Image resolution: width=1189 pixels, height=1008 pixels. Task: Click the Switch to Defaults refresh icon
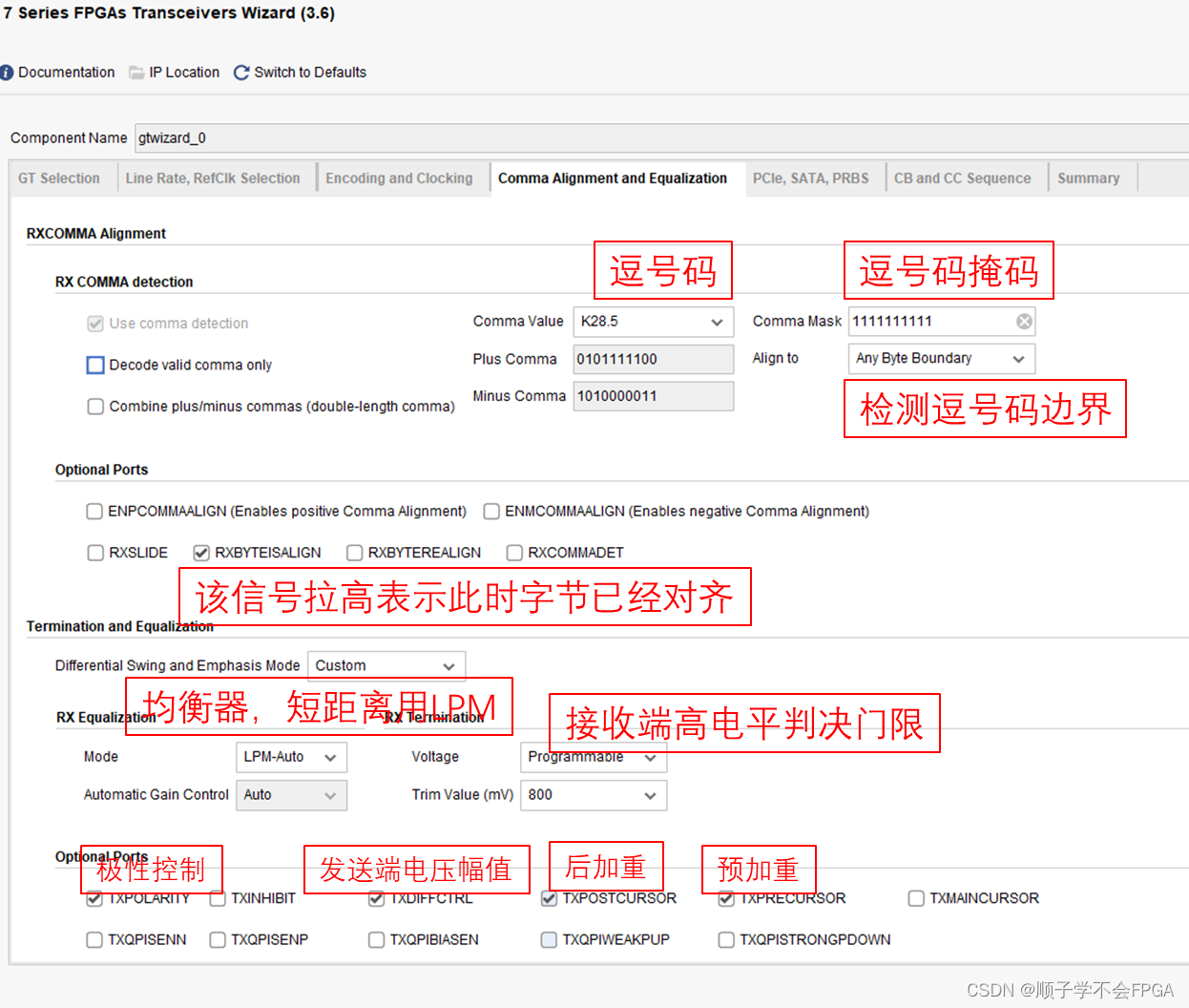pyautogui.click(x=241, y=73)
